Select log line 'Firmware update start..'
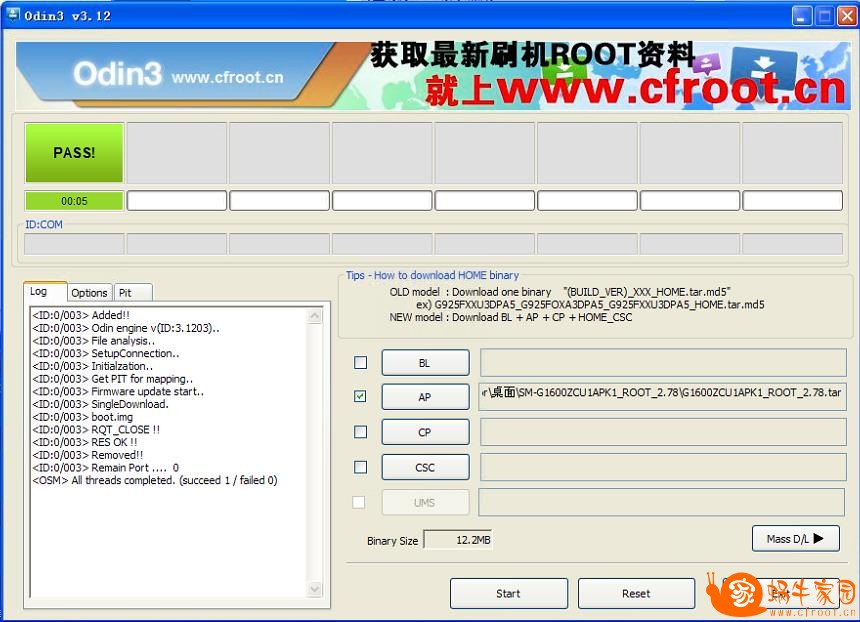860x622 pixels. click(118, 392)
